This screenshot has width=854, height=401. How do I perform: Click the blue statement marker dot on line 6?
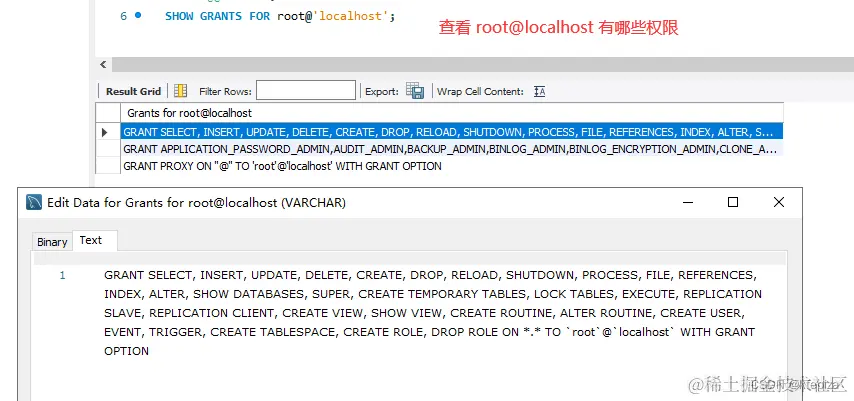click(138, 15)
